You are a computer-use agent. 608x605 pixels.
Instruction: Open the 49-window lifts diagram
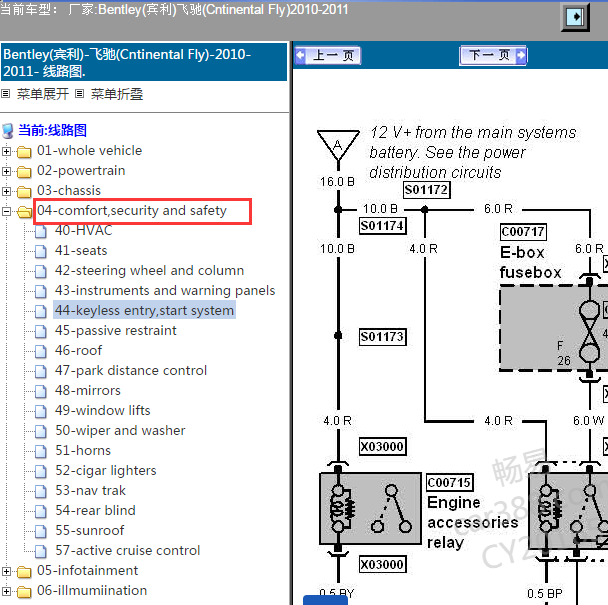pos(102,410)
